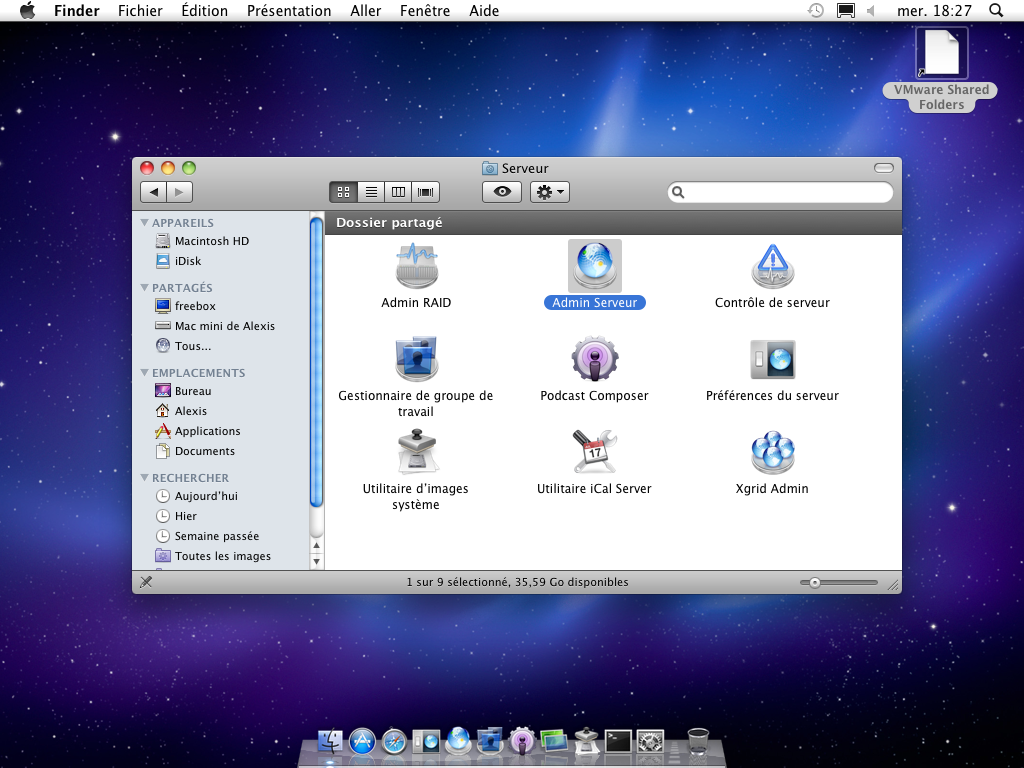This screenshot has height=768, width=1024.
Task: Click the clock reading mer. 18:27
Action: (x=934, y=10)
